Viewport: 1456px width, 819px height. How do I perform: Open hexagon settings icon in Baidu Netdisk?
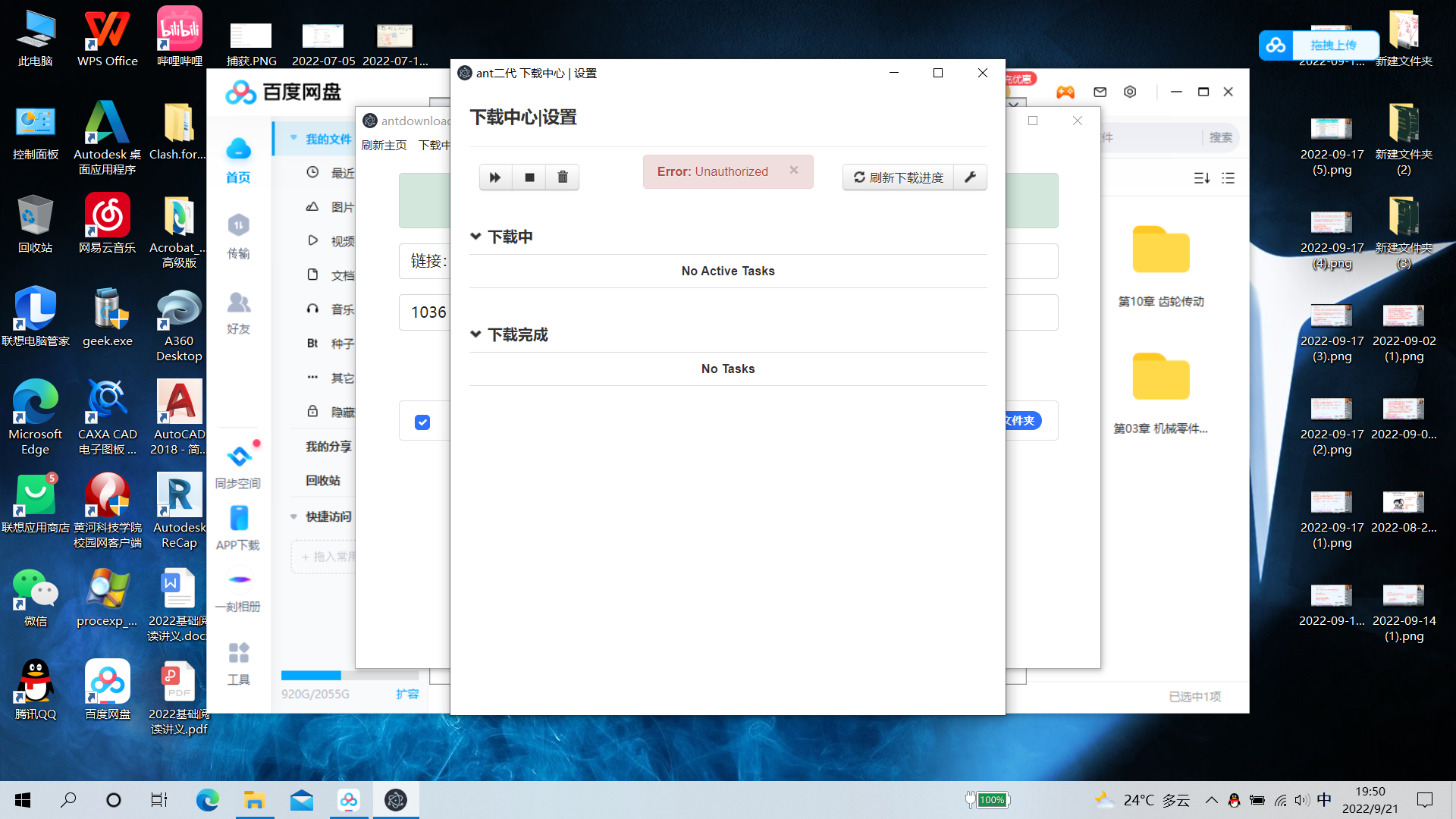pos(1130,92)
